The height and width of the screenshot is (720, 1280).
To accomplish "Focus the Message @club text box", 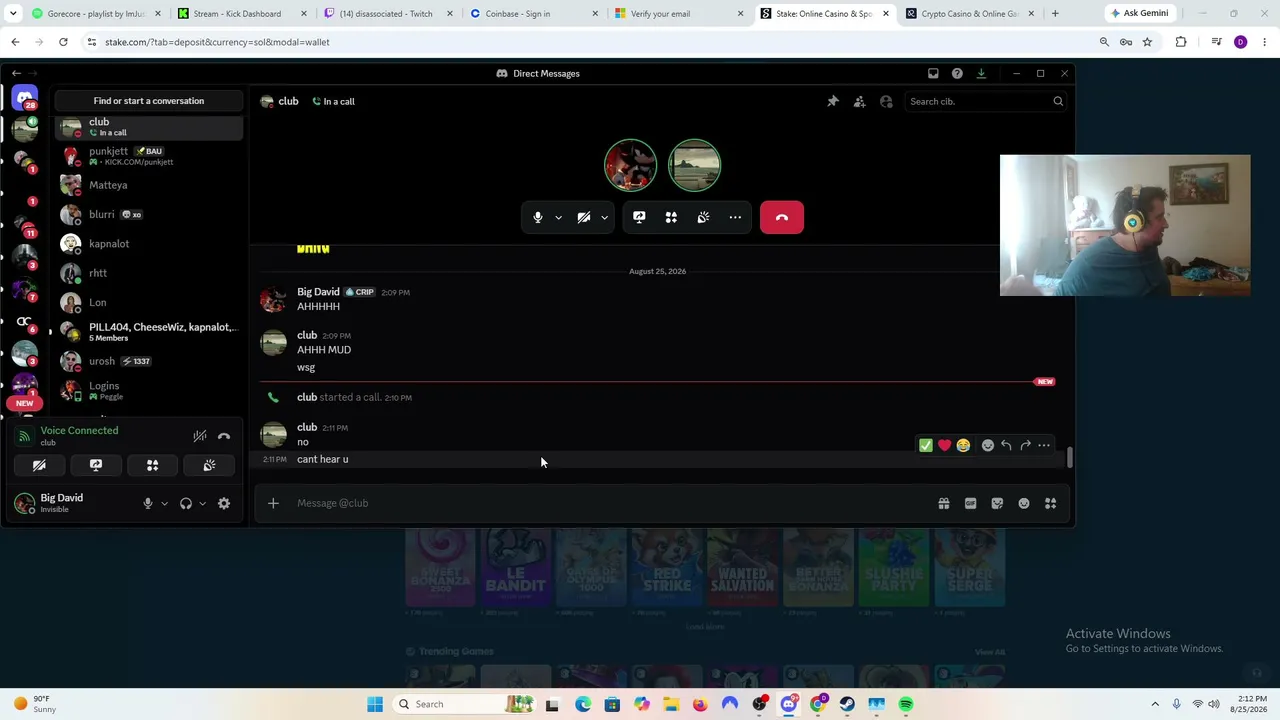I will (610, 503).
